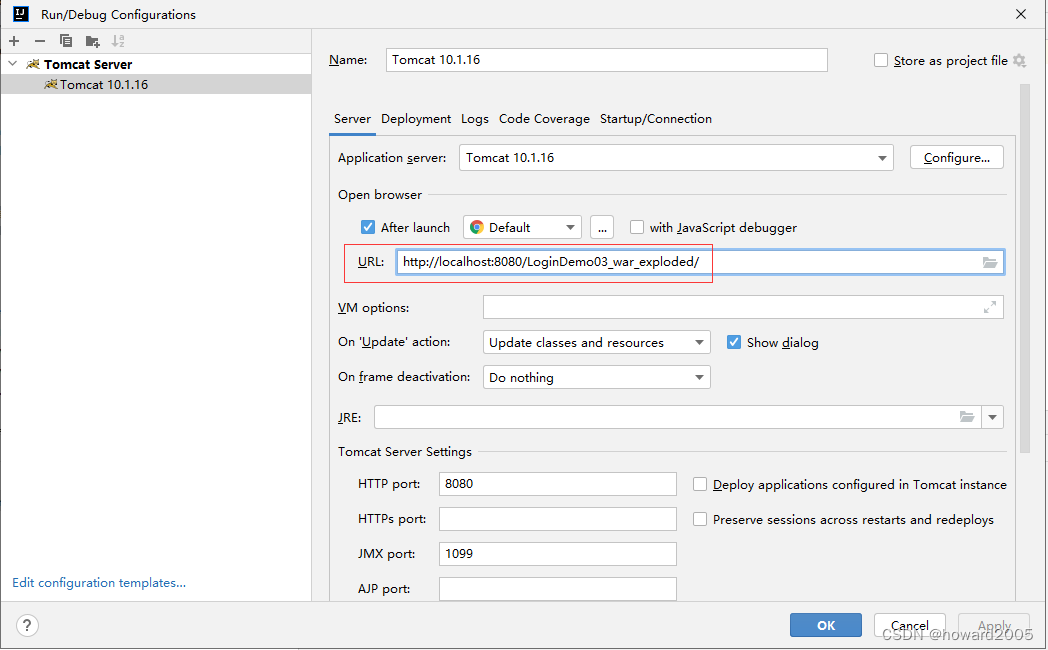Viewport: 1048px width, 650px height.
Task: Click the Open browser section label
Action: point(380,194)
